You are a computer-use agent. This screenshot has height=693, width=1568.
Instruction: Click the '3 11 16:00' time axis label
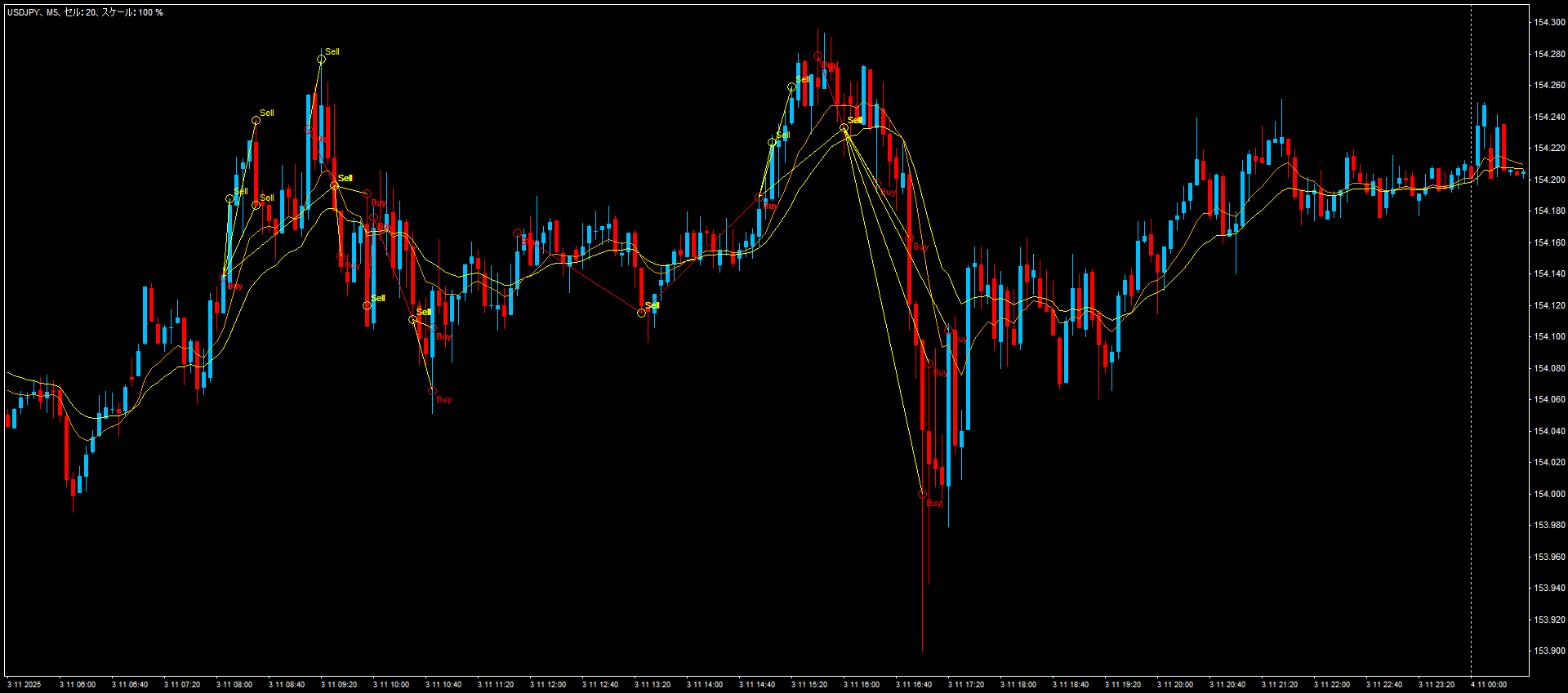(x=861, y=685)
